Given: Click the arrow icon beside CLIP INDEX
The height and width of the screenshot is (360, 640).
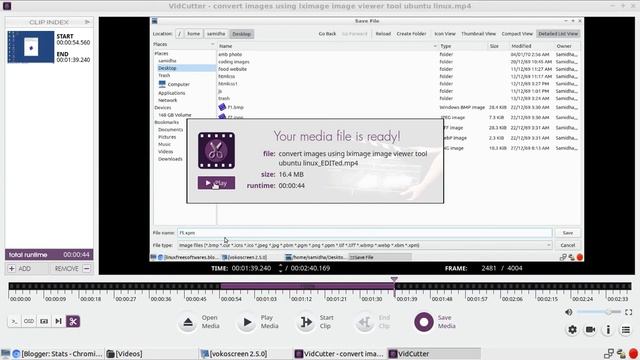Looking at the screenshot, I should point(87,22).
